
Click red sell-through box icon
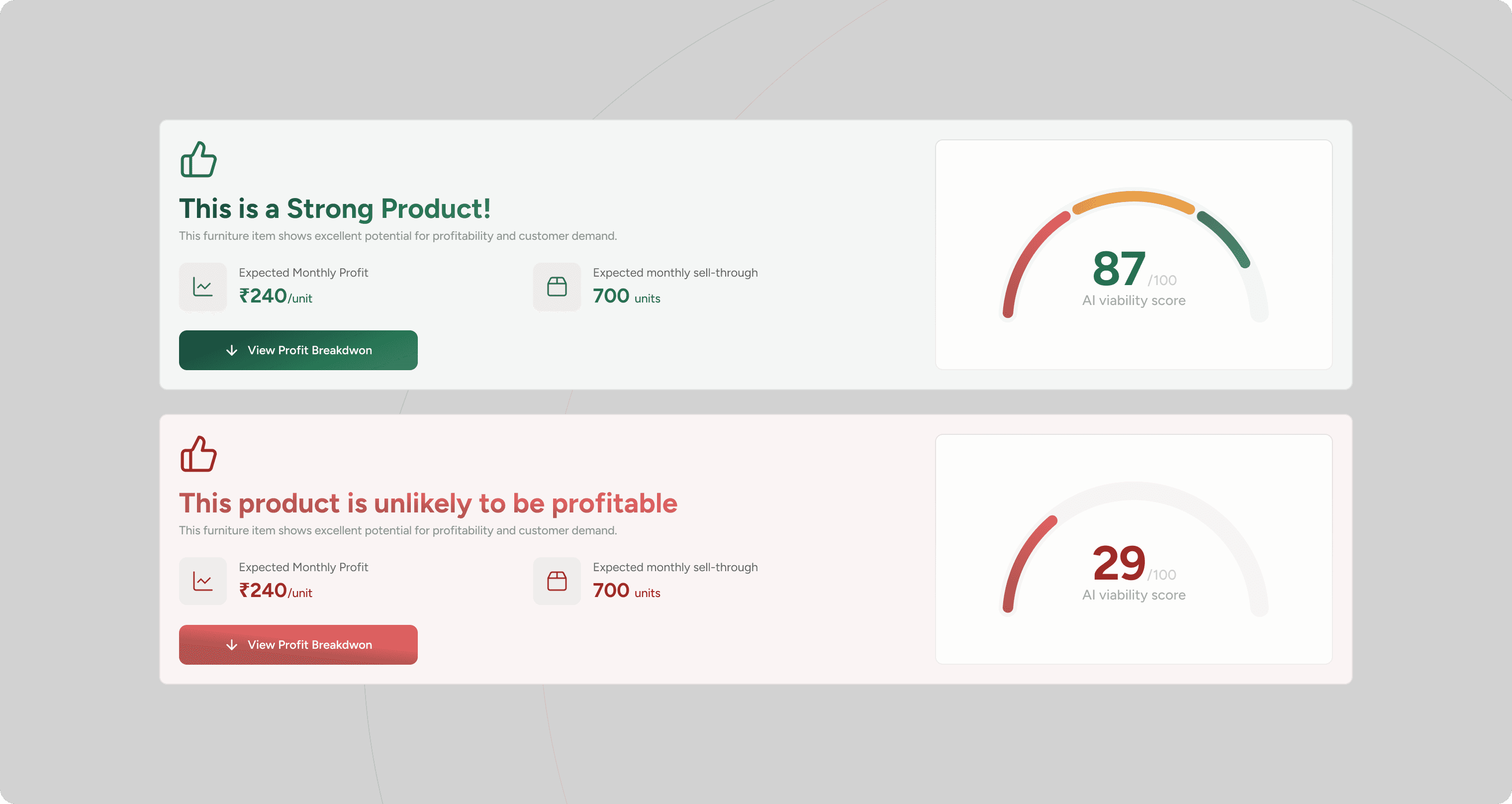[x=557, y=582]
